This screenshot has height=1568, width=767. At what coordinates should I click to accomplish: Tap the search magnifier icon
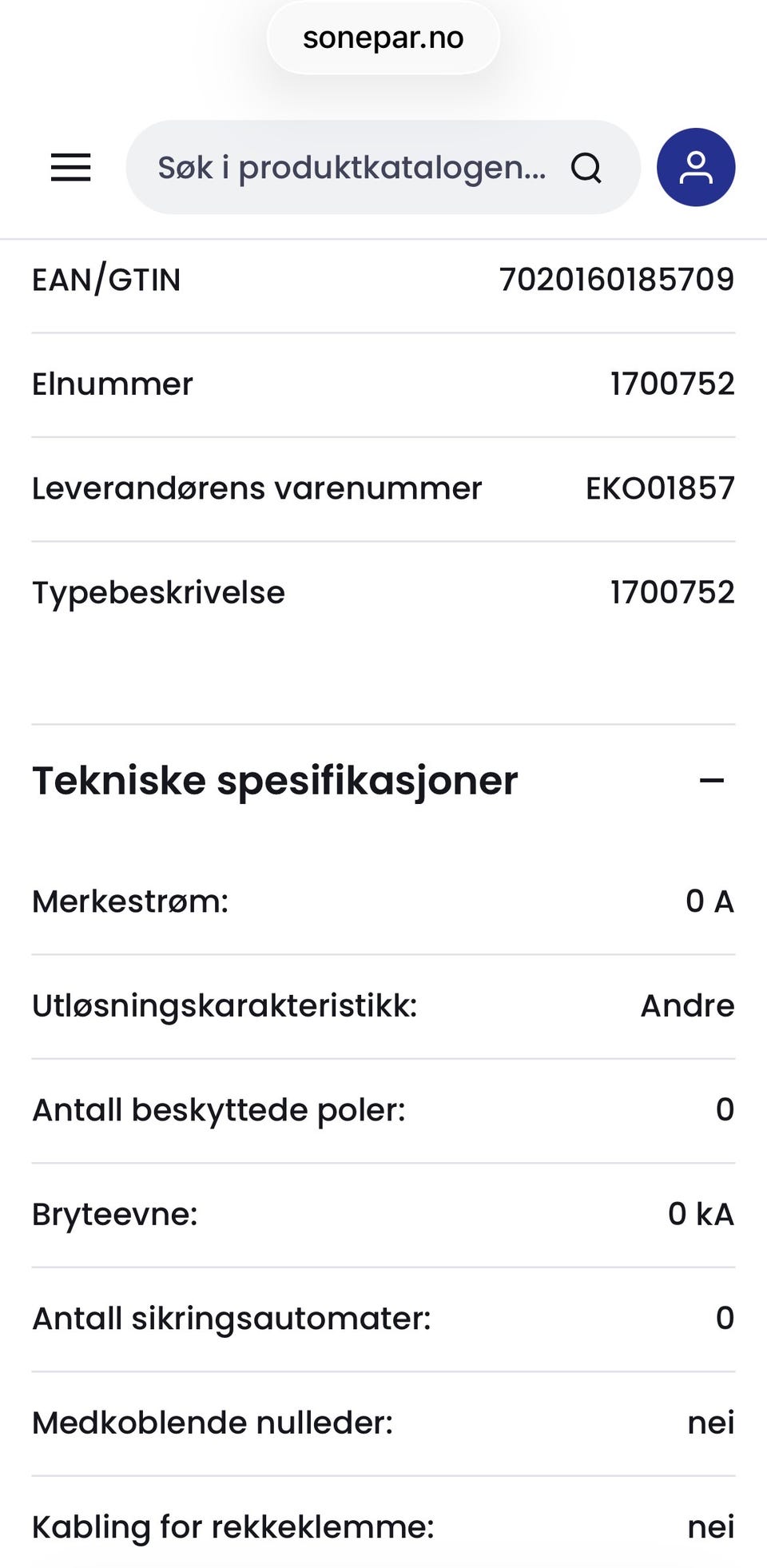click(586, 168)
